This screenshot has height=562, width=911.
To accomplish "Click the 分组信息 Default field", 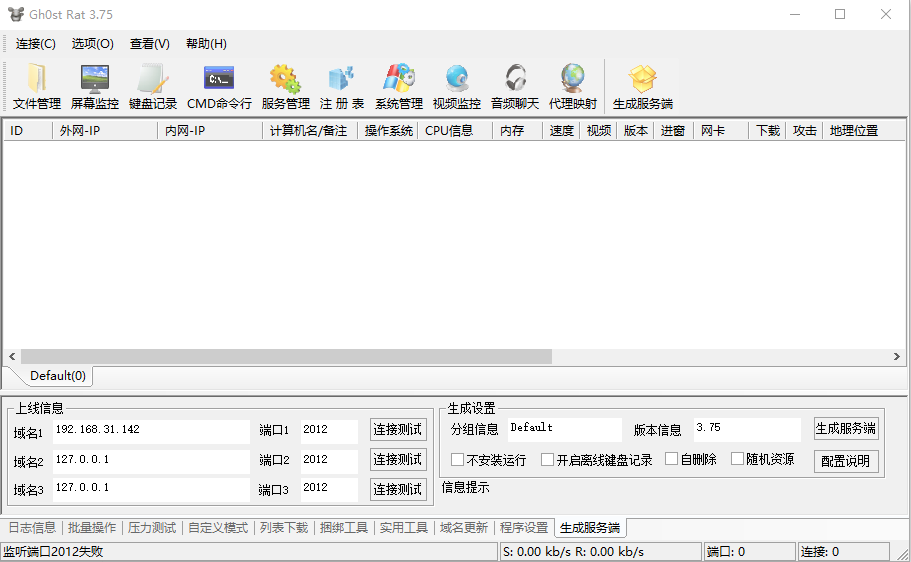I will pos(564,429).
